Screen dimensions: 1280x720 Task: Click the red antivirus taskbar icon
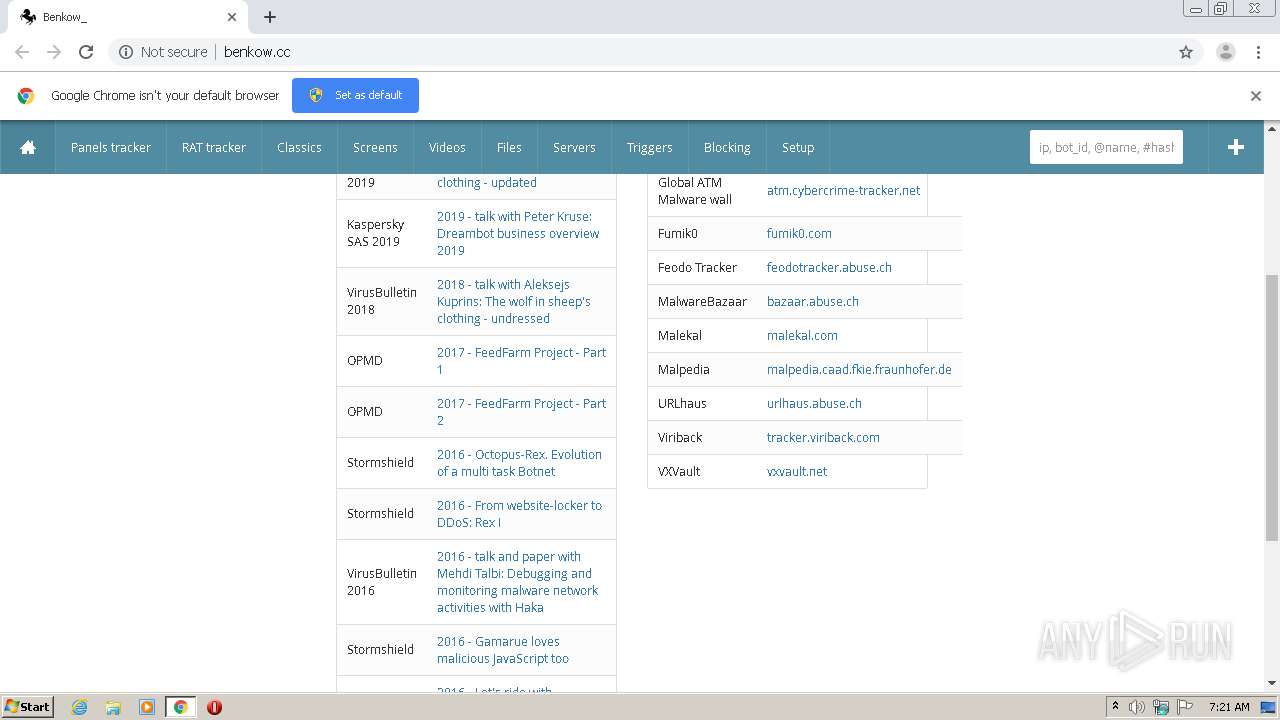[x=214, y=707]
